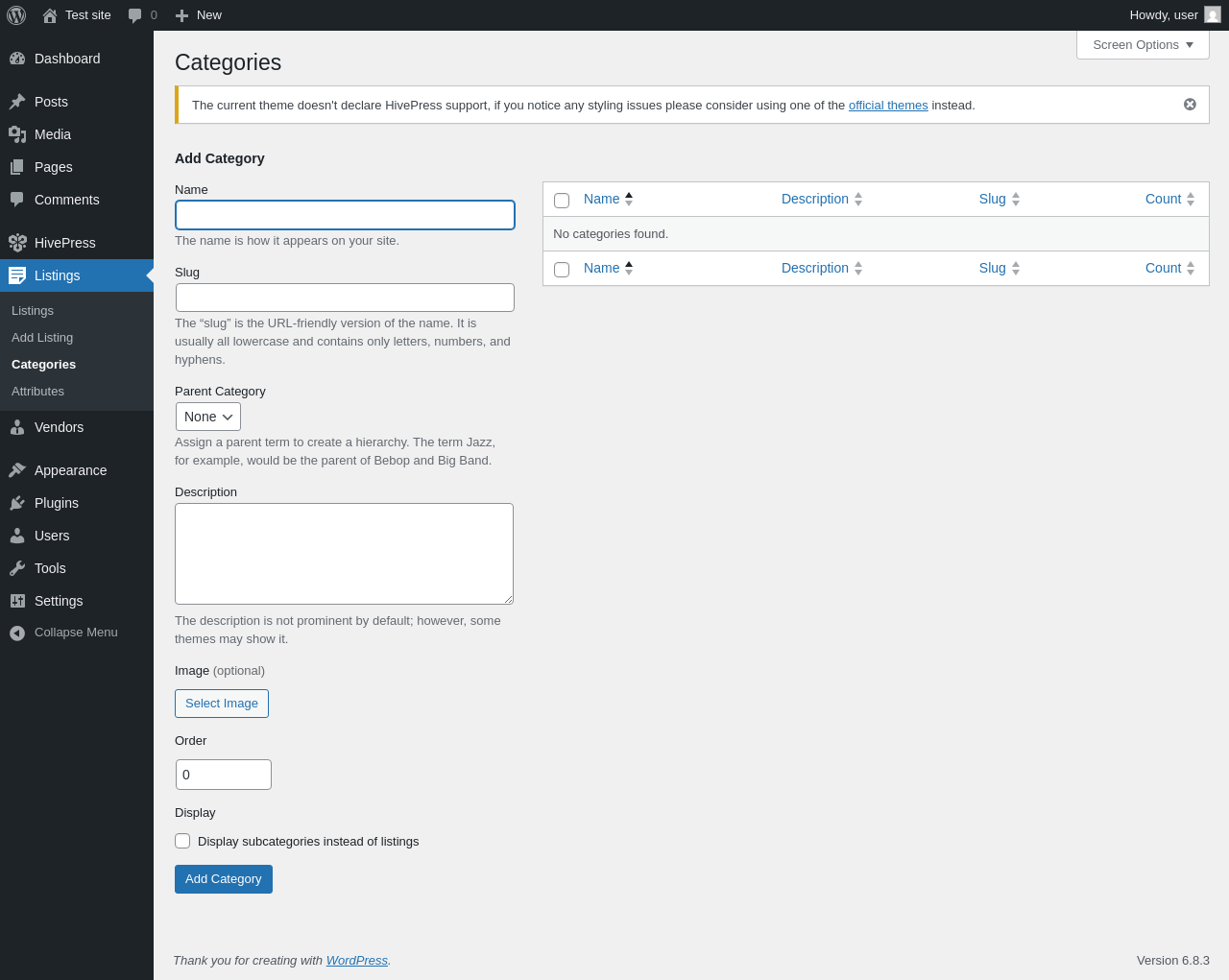Click the WordPress logo icon
Viewport: 1229px width, 980px height.
(16, 15)
